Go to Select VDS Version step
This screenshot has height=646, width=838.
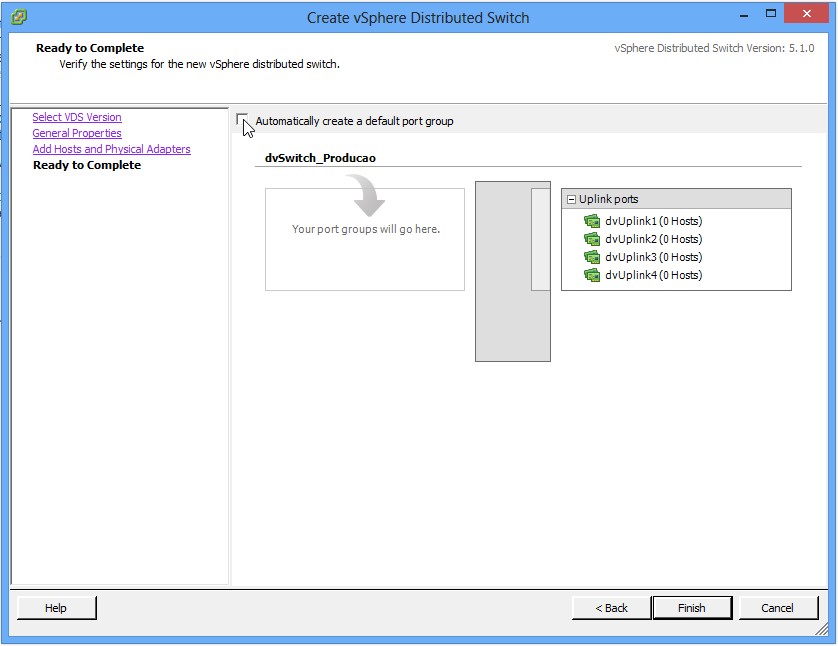click(x=77, y=117)
